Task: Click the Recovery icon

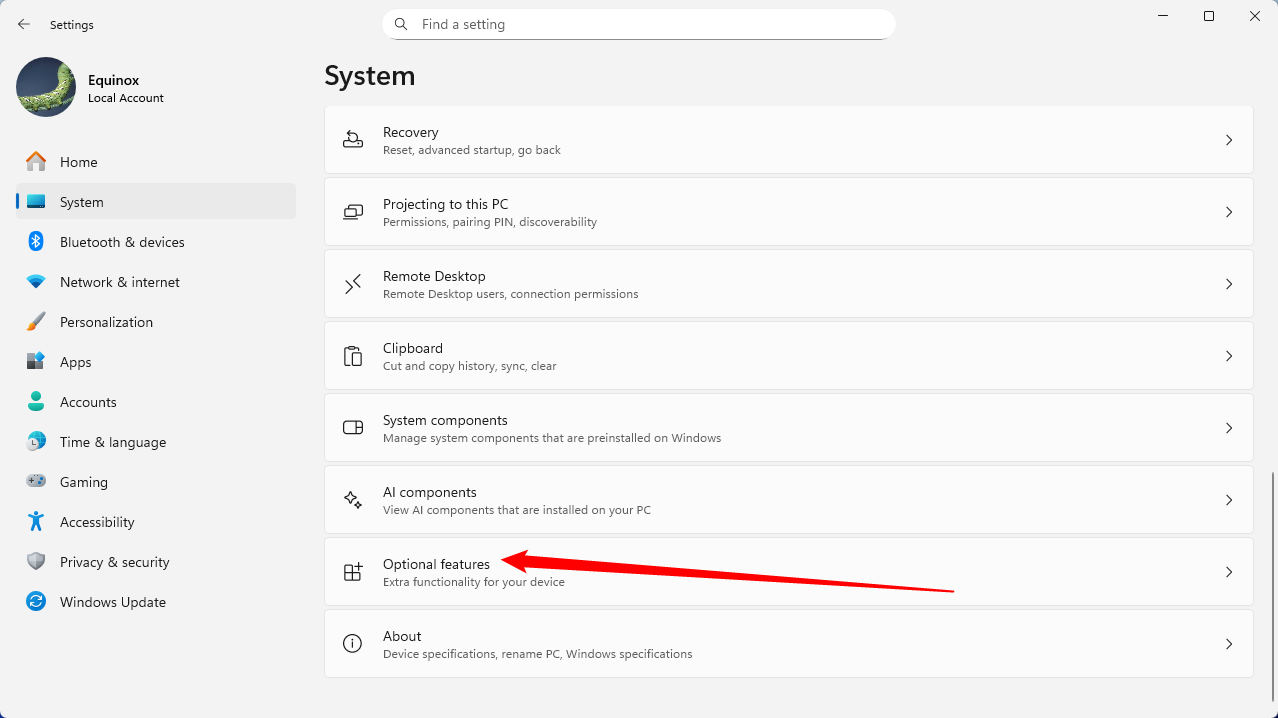Action: click(352, 140)
